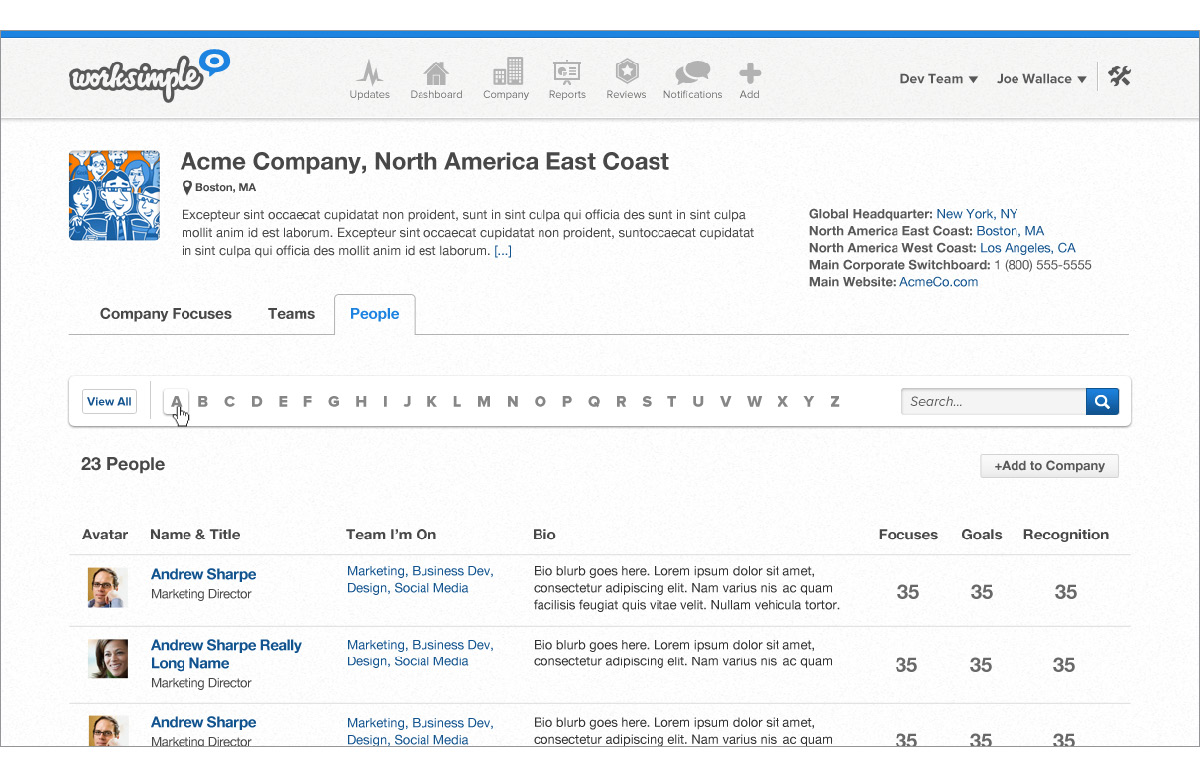Open the Updates pulse icon
This screenshot has height=777, width=1200.
tap(369, 74)
